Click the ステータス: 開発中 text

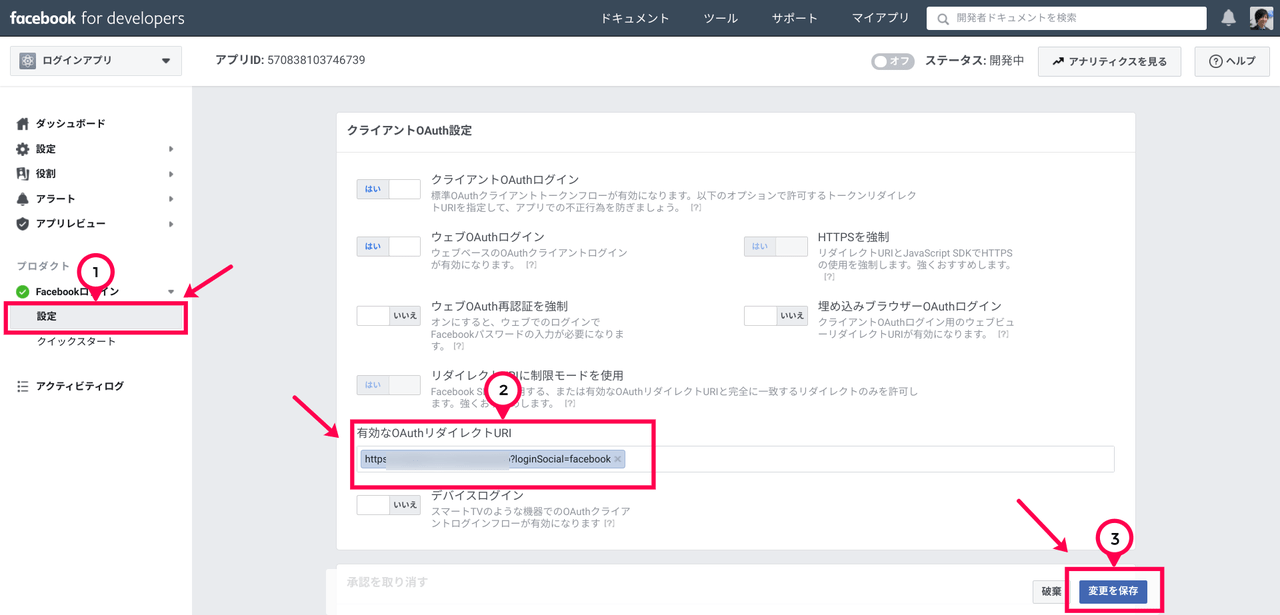coord(974,61)
